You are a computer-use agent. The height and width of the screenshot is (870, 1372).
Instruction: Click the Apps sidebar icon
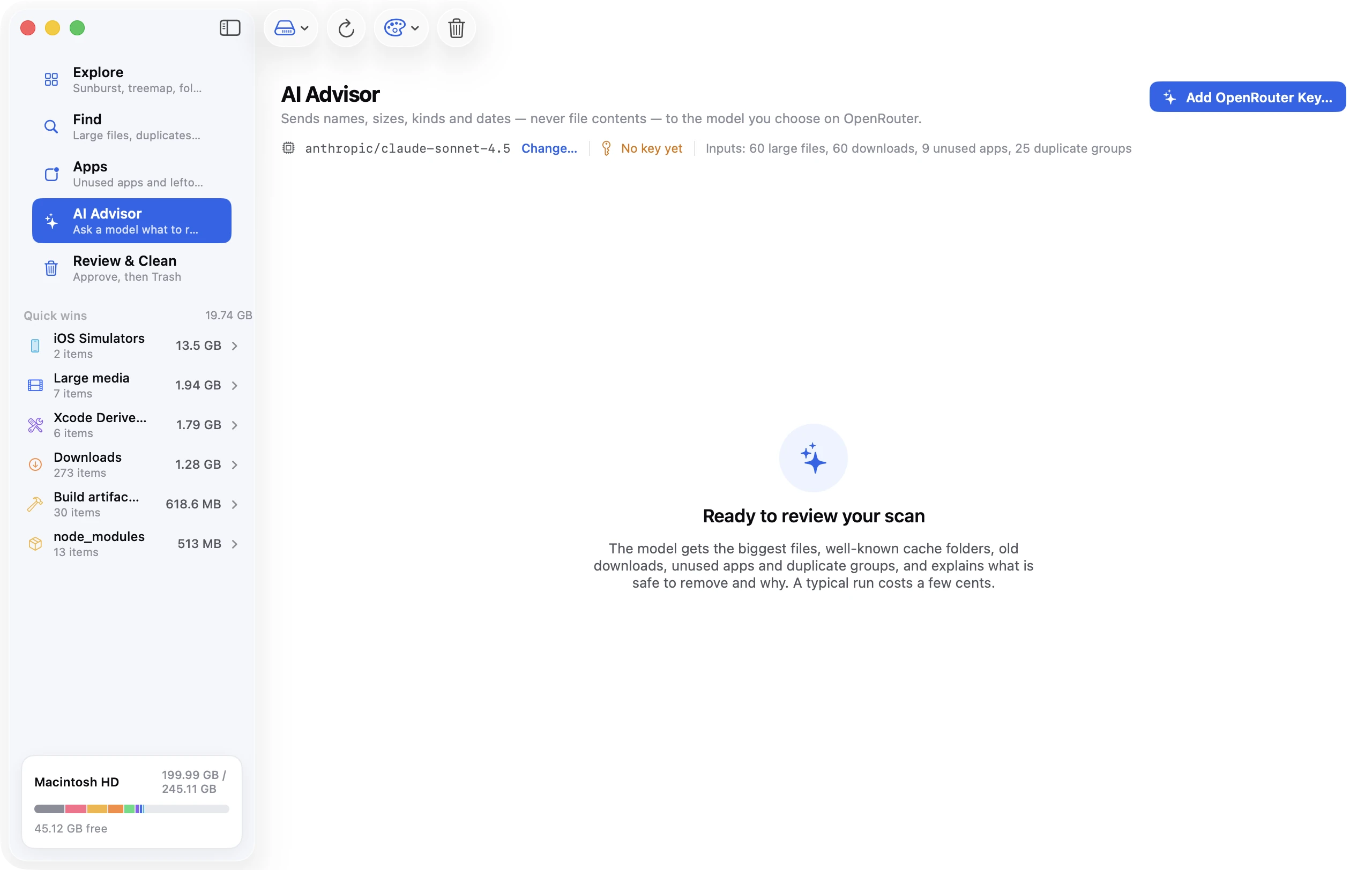pos(51,174)
